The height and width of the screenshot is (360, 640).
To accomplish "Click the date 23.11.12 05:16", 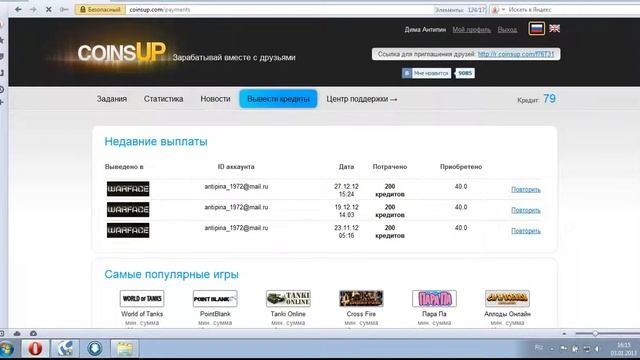I will (346, 231).
